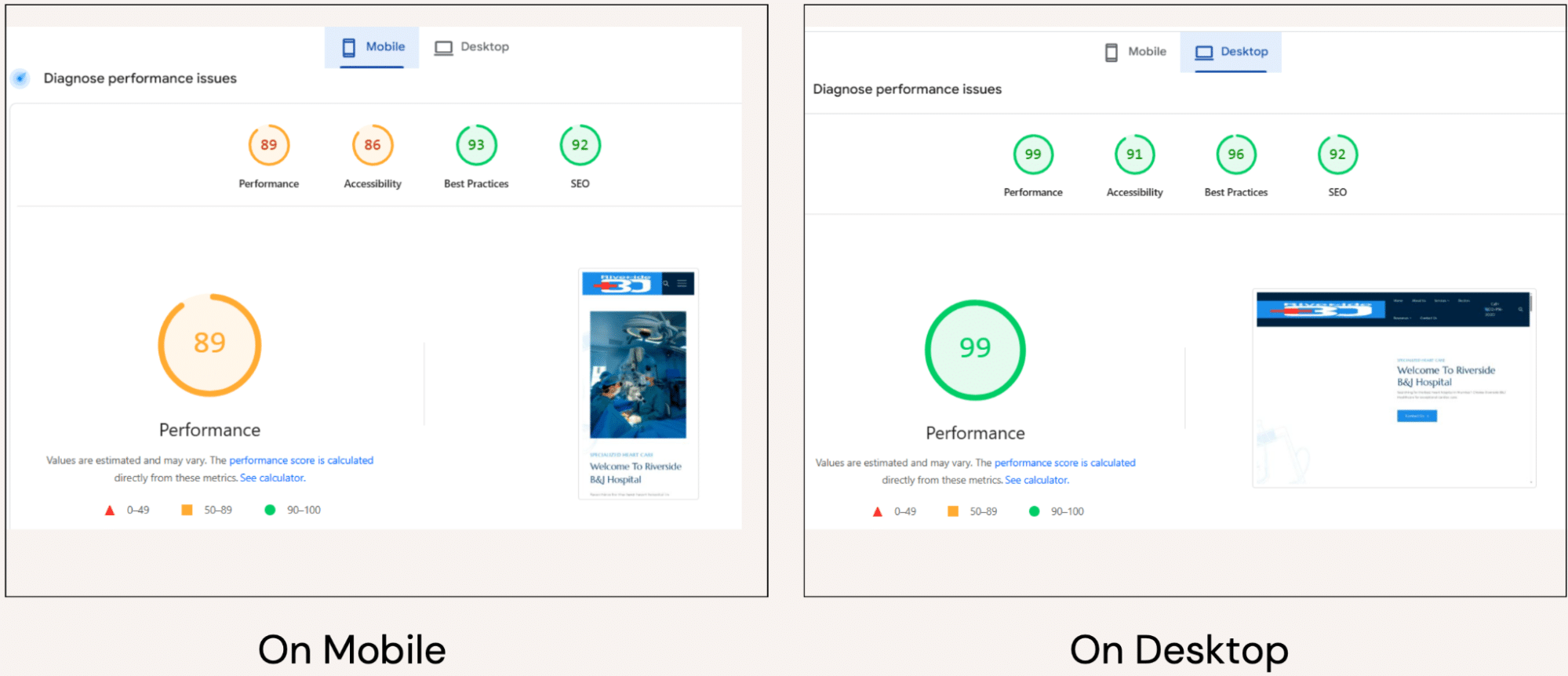Switch to the Desktop tab in the left report

471,47
